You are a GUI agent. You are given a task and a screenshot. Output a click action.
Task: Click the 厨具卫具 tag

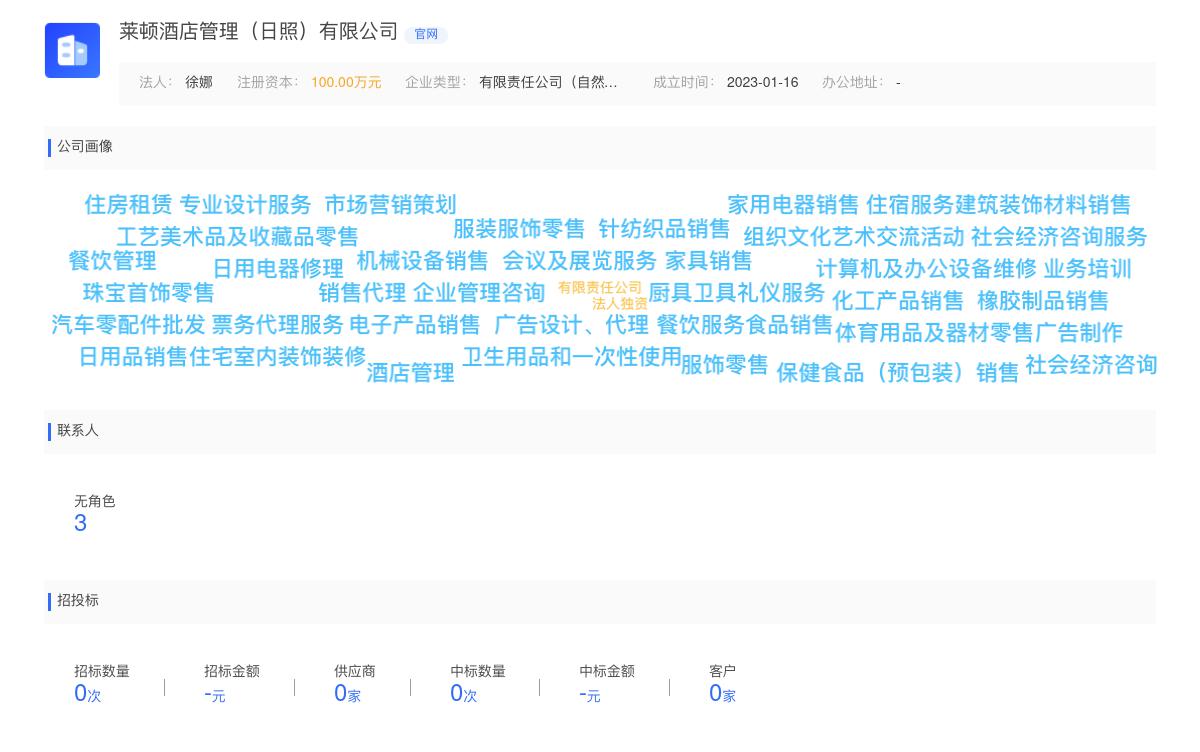point(692,293)
